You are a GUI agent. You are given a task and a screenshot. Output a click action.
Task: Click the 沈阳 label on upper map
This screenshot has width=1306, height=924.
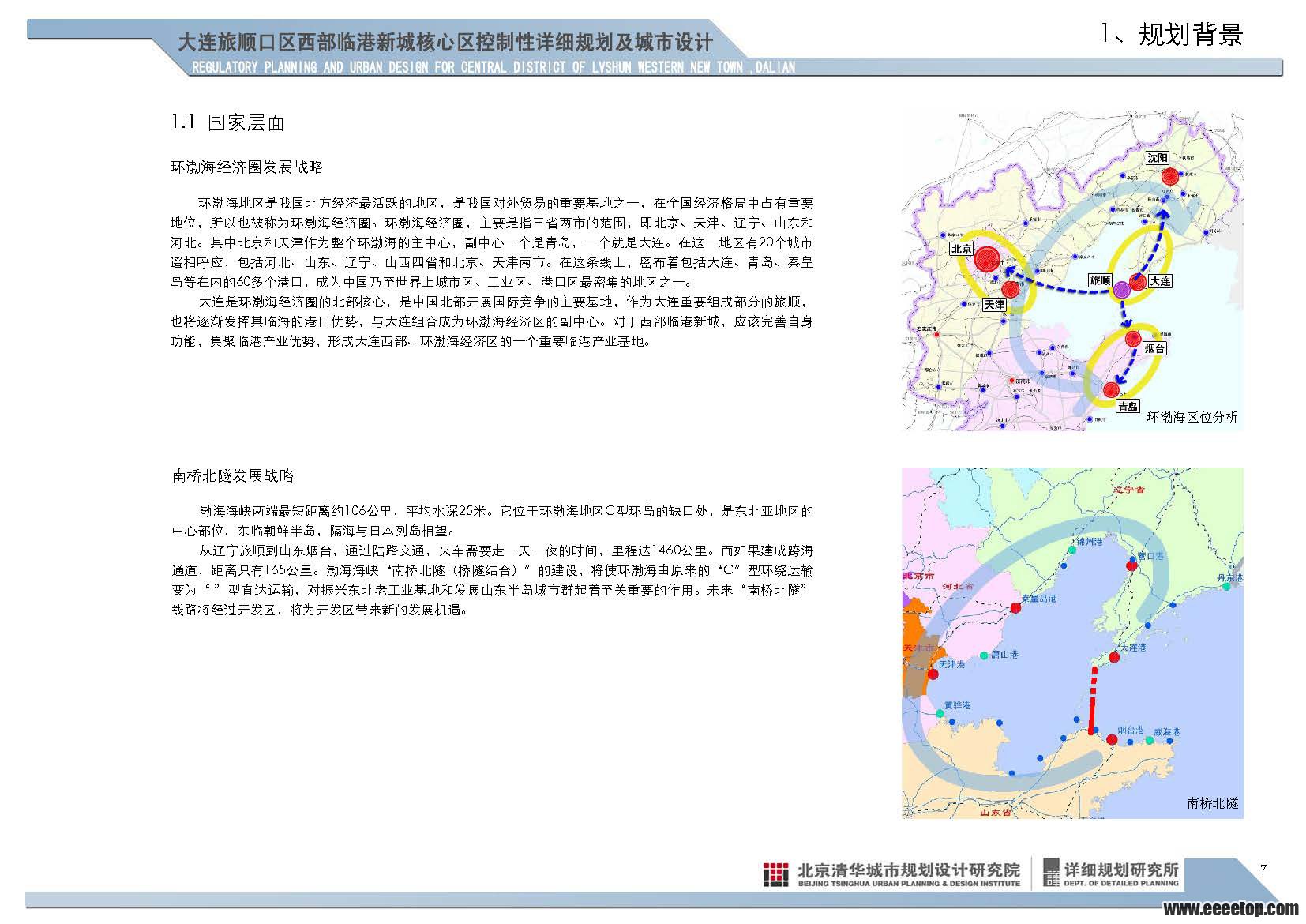click(1158, 158)
